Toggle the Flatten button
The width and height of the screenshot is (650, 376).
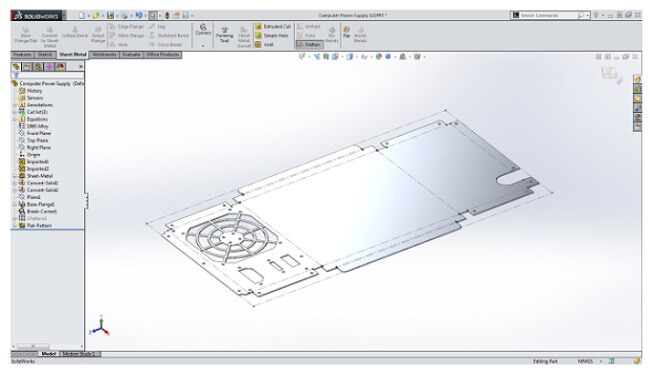pos(309,44)
